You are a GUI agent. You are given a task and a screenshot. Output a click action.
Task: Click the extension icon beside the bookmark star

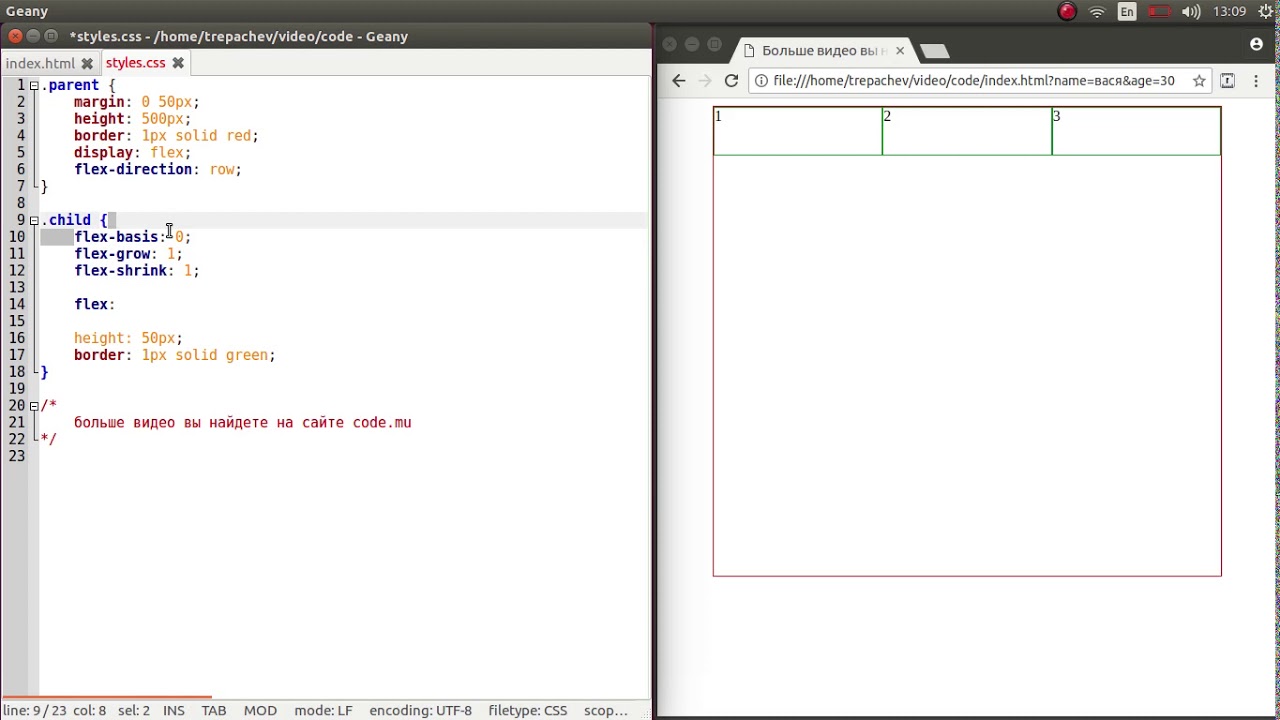1228,81
